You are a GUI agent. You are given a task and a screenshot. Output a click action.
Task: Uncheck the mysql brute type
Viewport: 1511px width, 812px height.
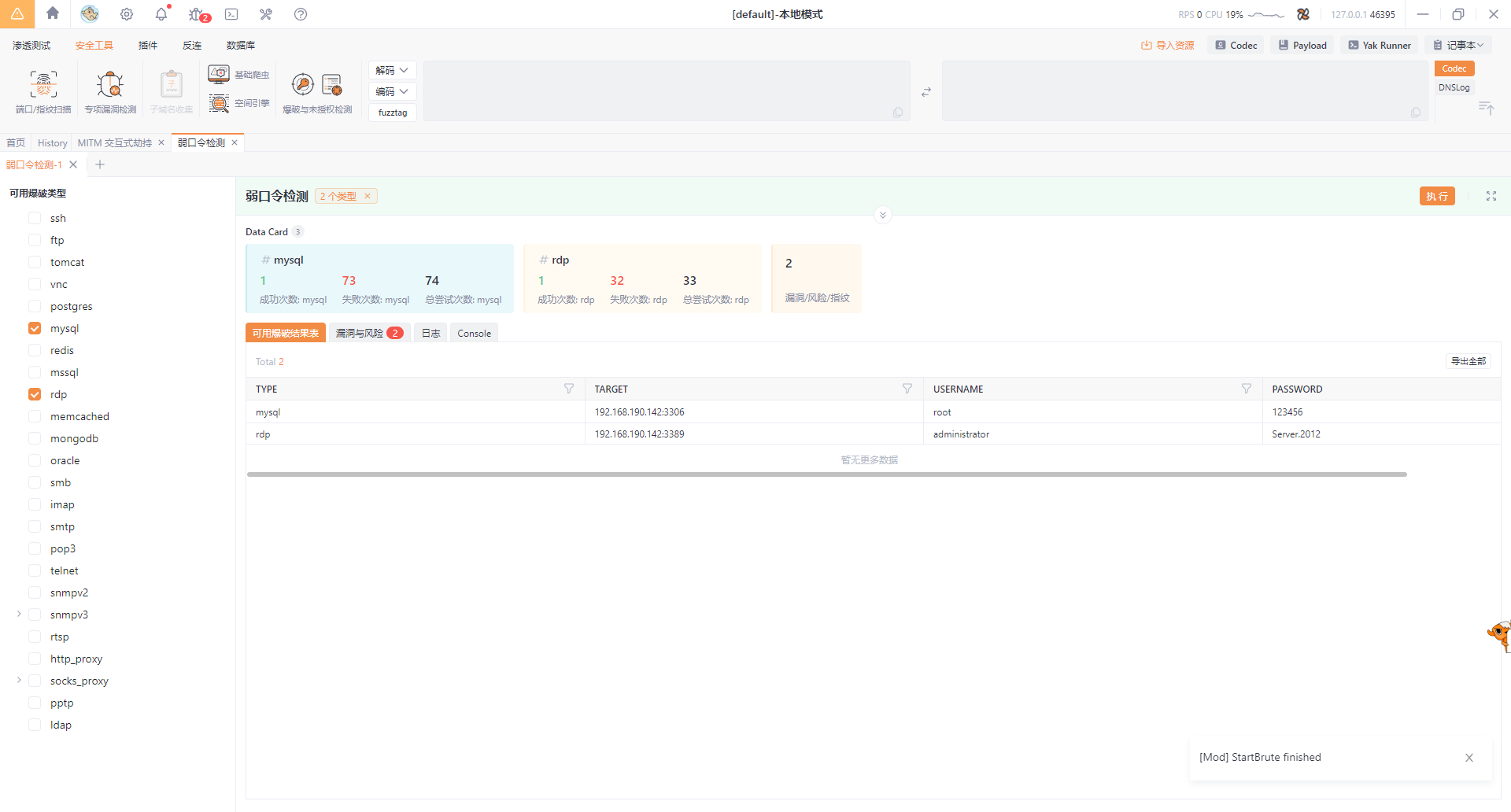35,328
